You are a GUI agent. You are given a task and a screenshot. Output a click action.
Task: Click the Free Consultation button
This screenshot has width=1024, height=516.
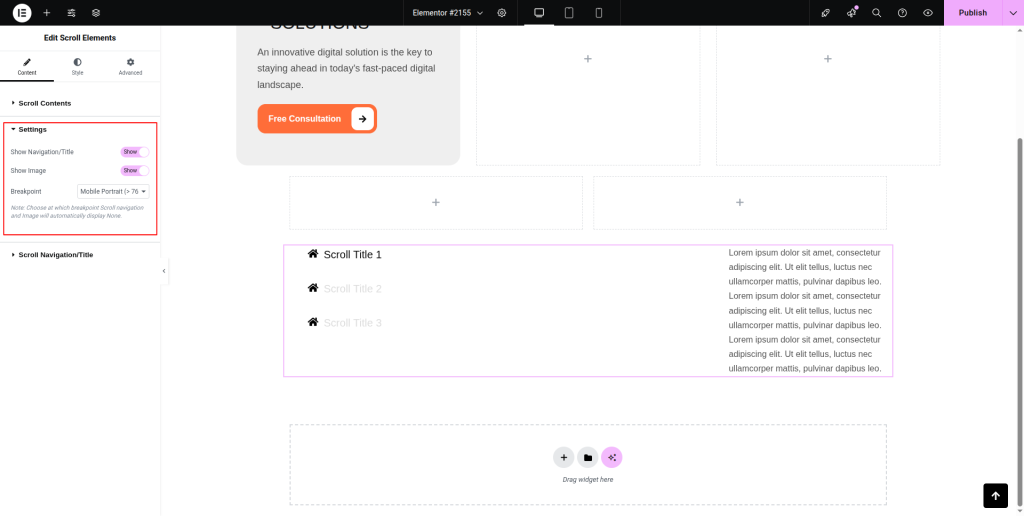click(317, 119)
